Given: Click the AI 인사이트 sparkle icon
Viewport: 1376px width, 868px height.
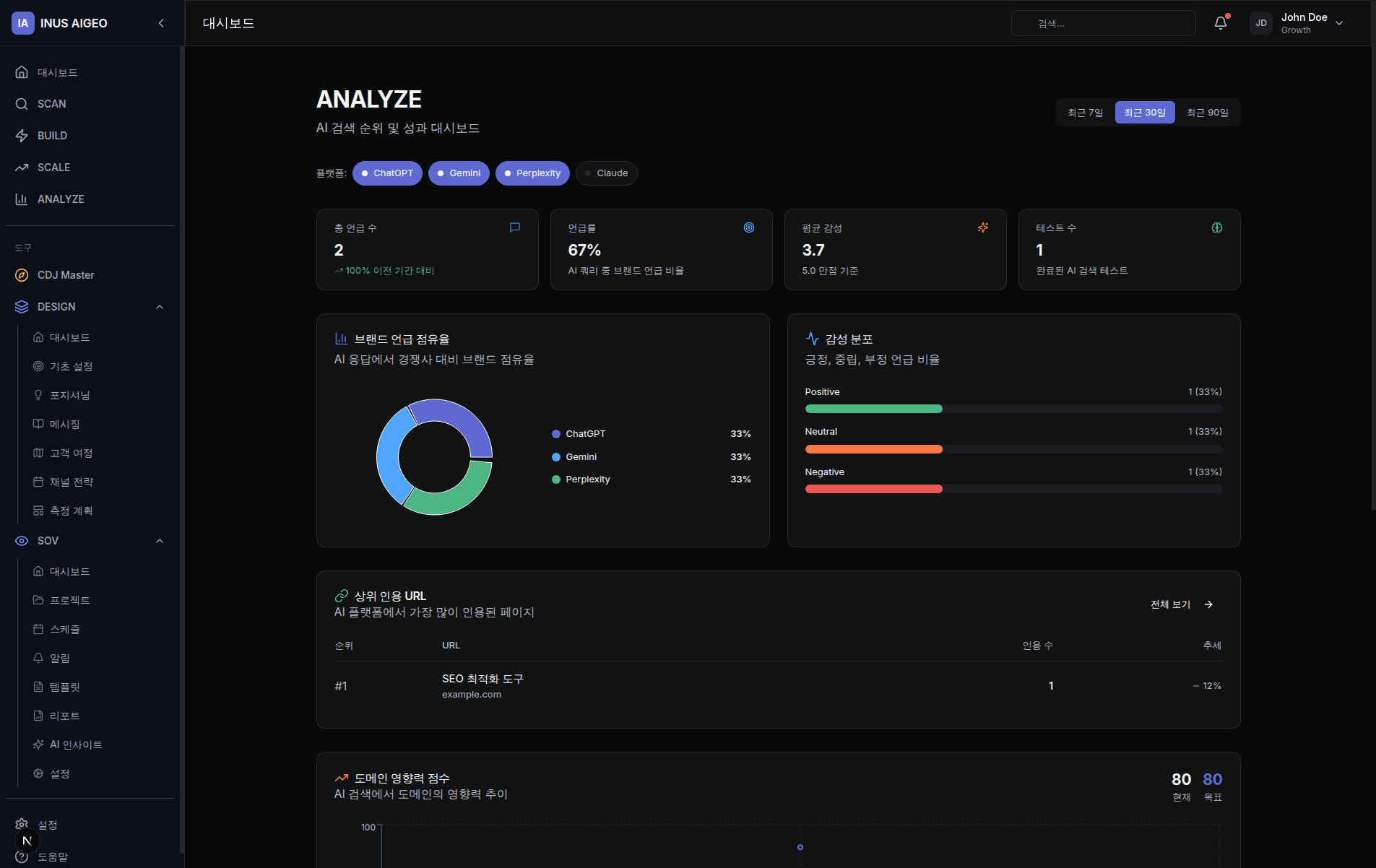Looking at the screenshot, I should coord(38,745).
